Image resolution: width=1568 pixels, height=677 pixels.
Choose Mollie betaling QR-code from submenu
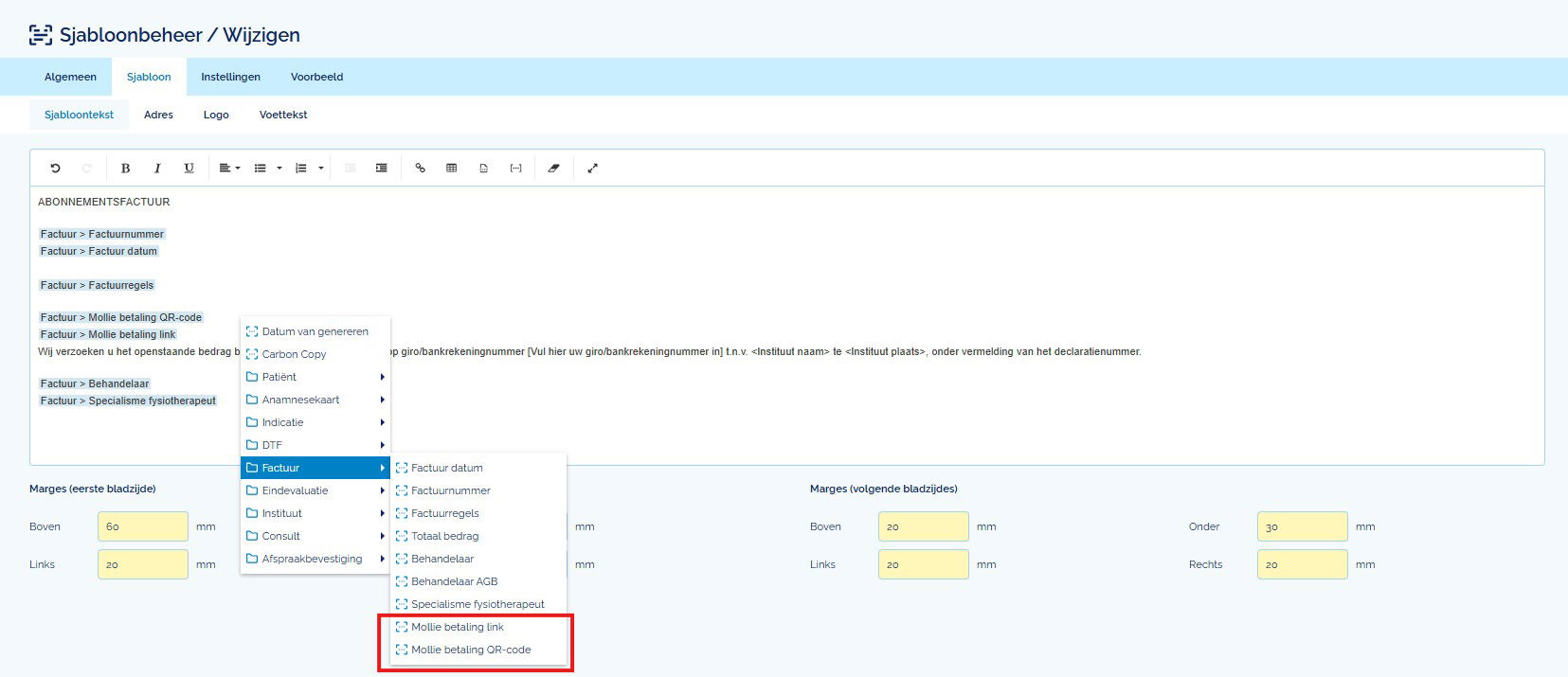[x=470, y=650]
